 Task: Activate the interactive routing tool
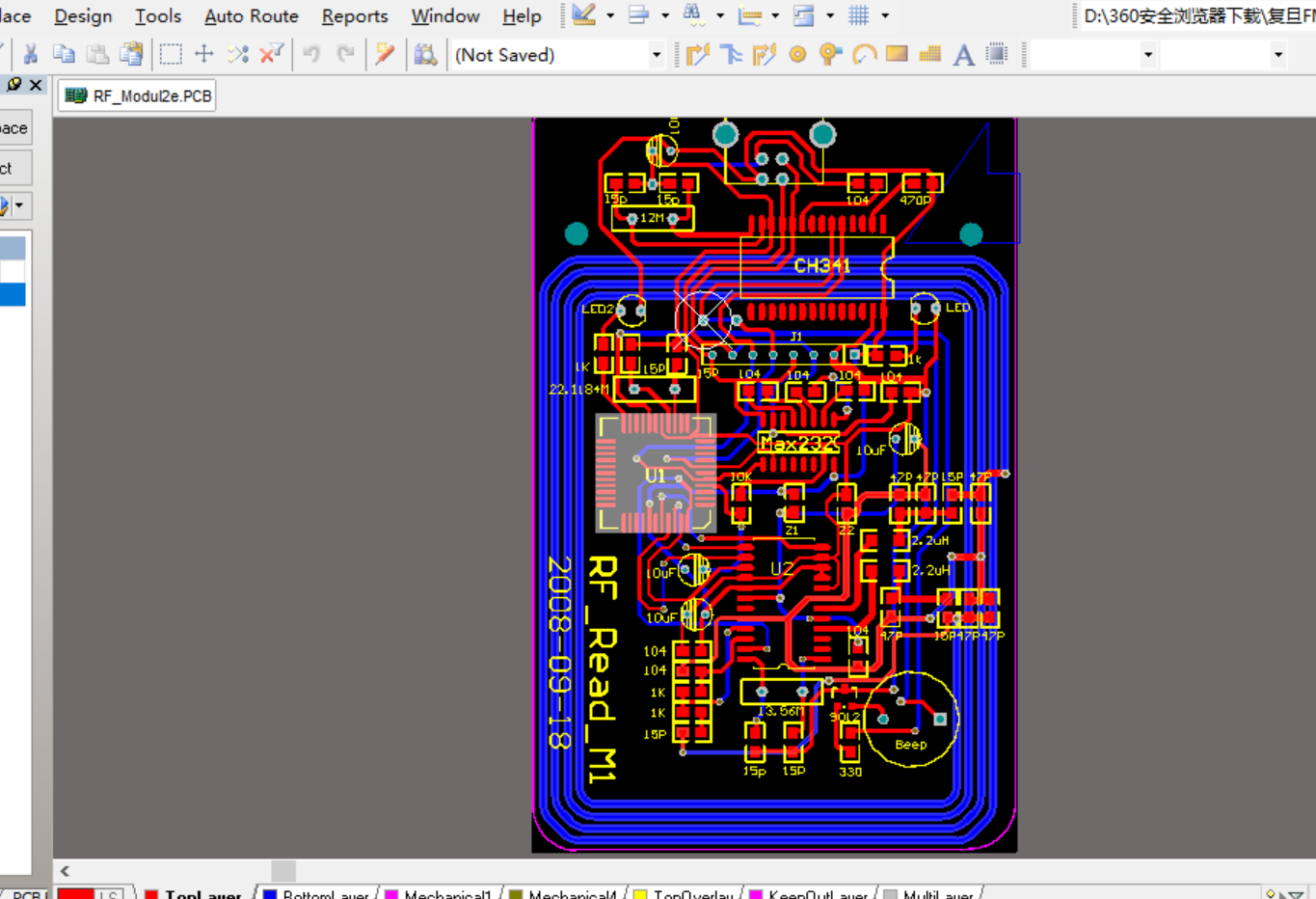pos(698,55)
